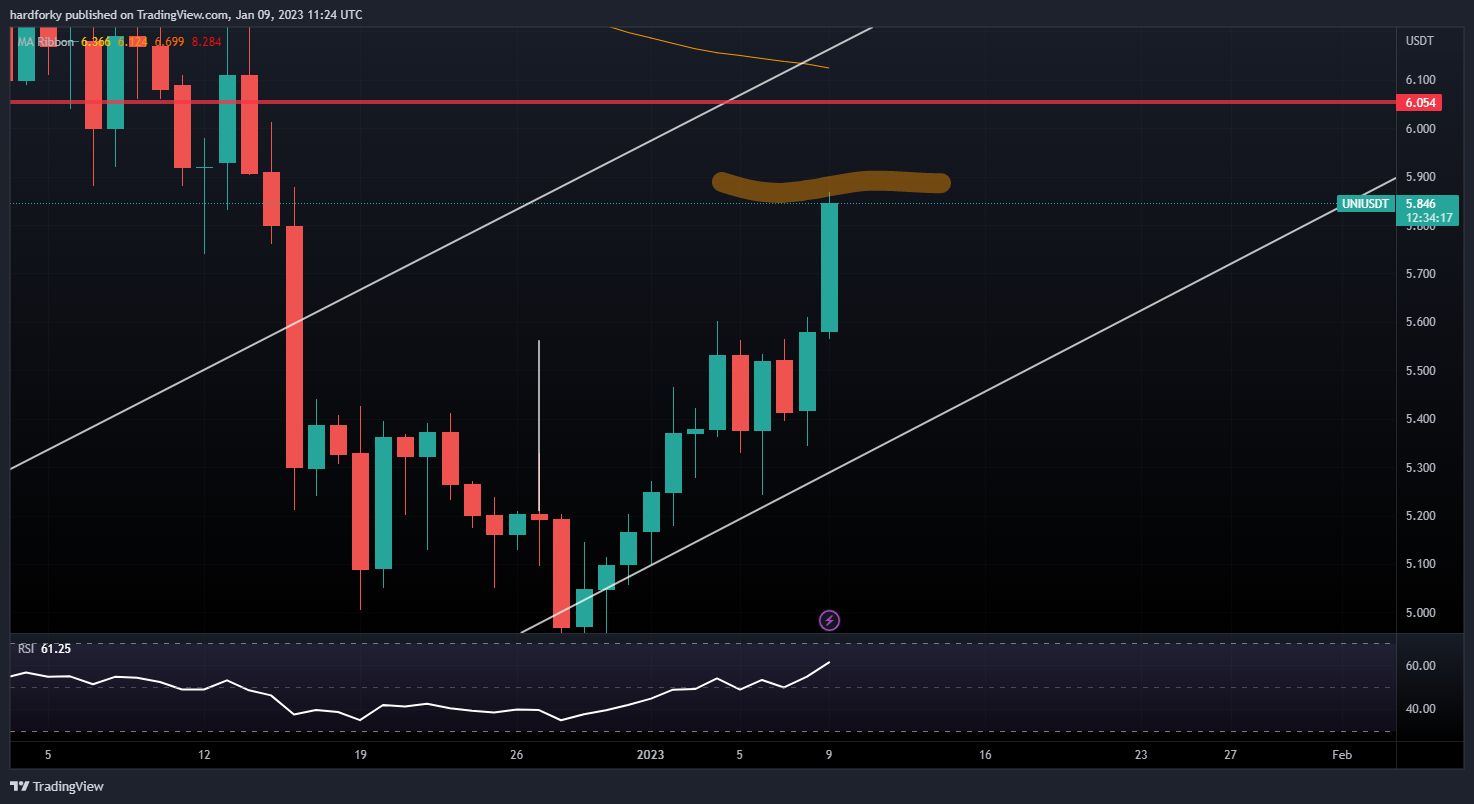Click the date label 26 on time axis
The width and height of the screenshot is (1474, 804).
pos(516,755)
